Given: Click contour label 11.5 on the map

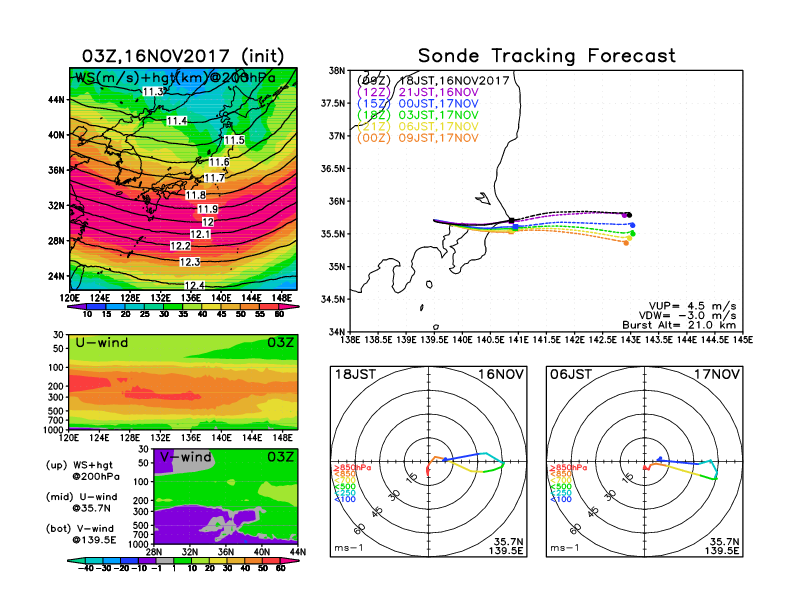Looking at the screenshot, I should 234,140.
